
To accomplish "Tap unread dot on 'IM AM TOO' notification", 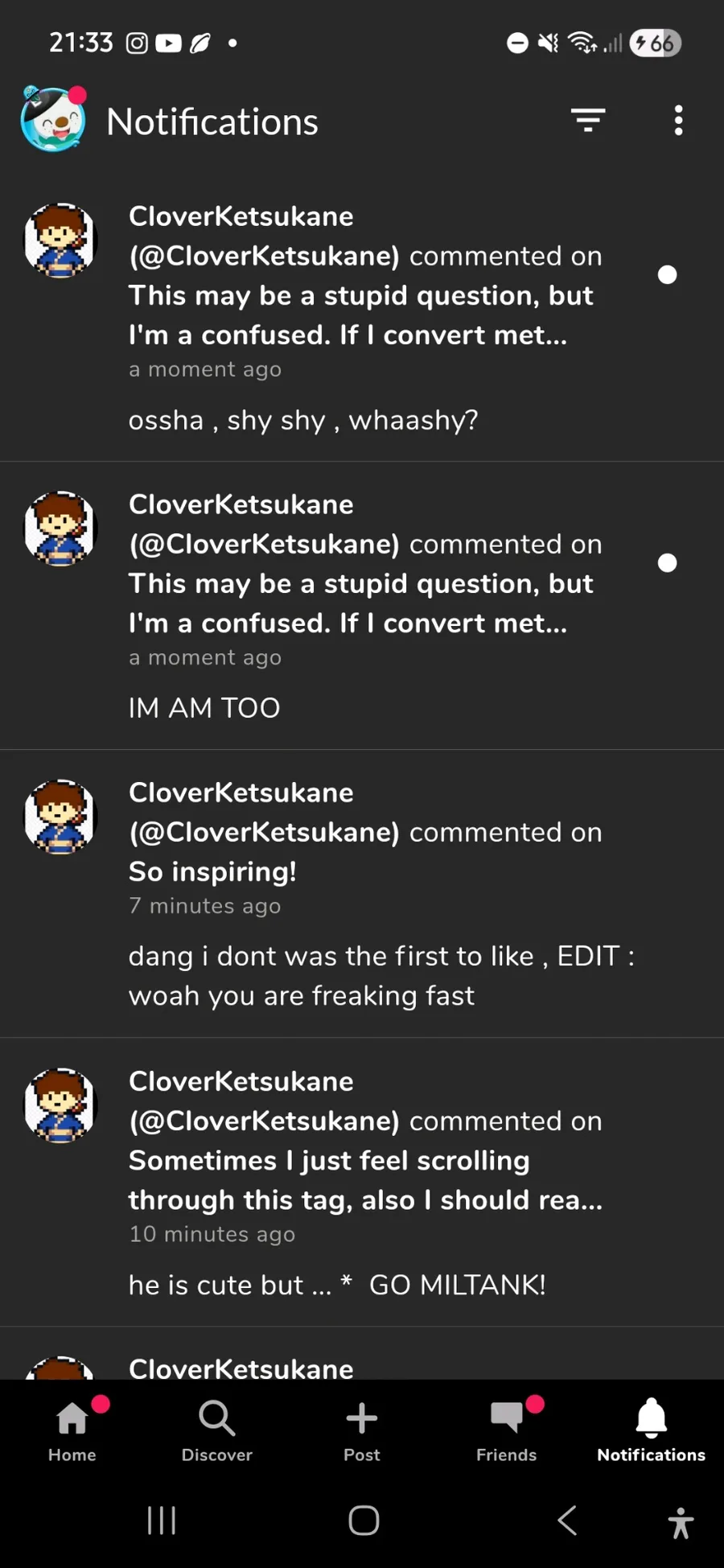I will [667, 563].
